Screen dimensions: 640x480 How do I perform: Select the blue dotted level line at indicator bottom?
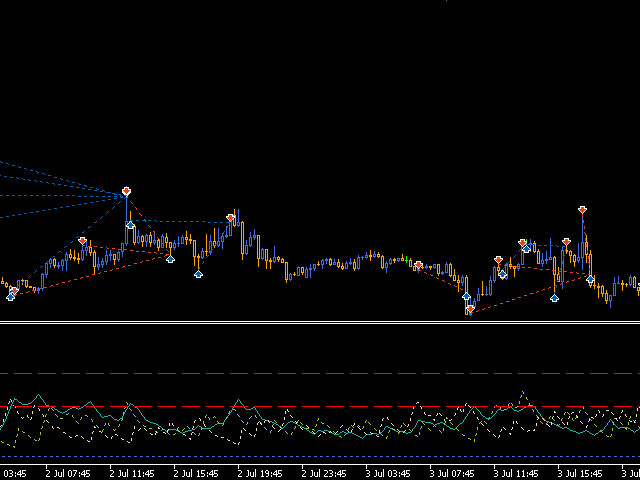(x=320, y=457)
